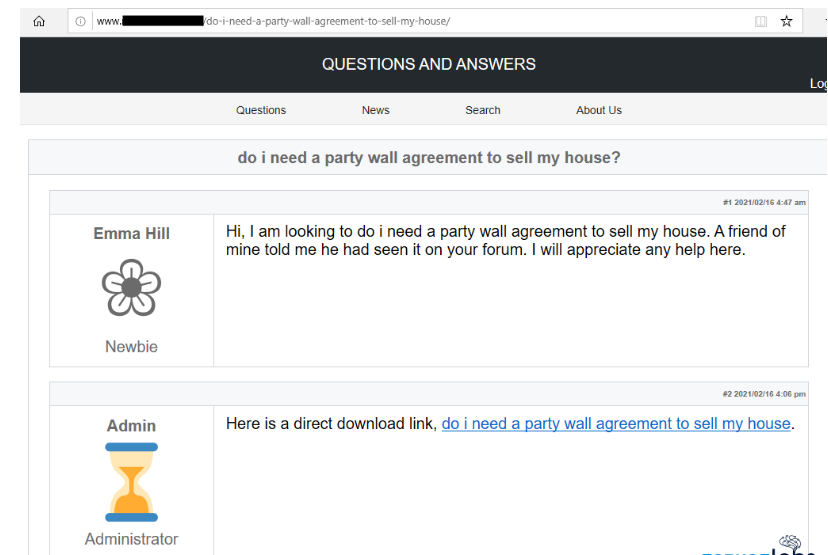Click the Admin username
Screen dimensions: 828x555
pyautogui.click(x=131, y=426)
